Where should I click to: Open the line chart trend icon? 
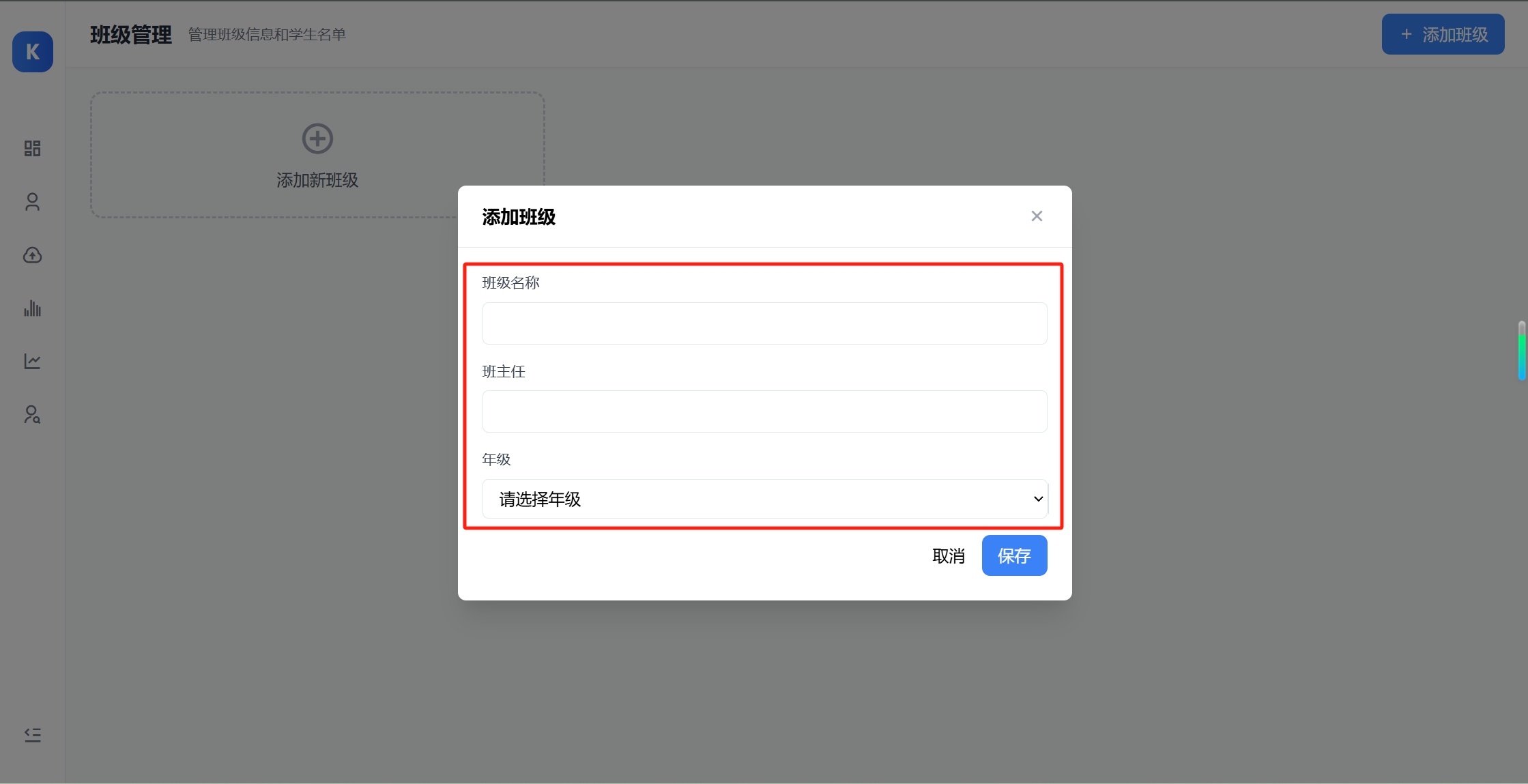(x=33, y=361)
